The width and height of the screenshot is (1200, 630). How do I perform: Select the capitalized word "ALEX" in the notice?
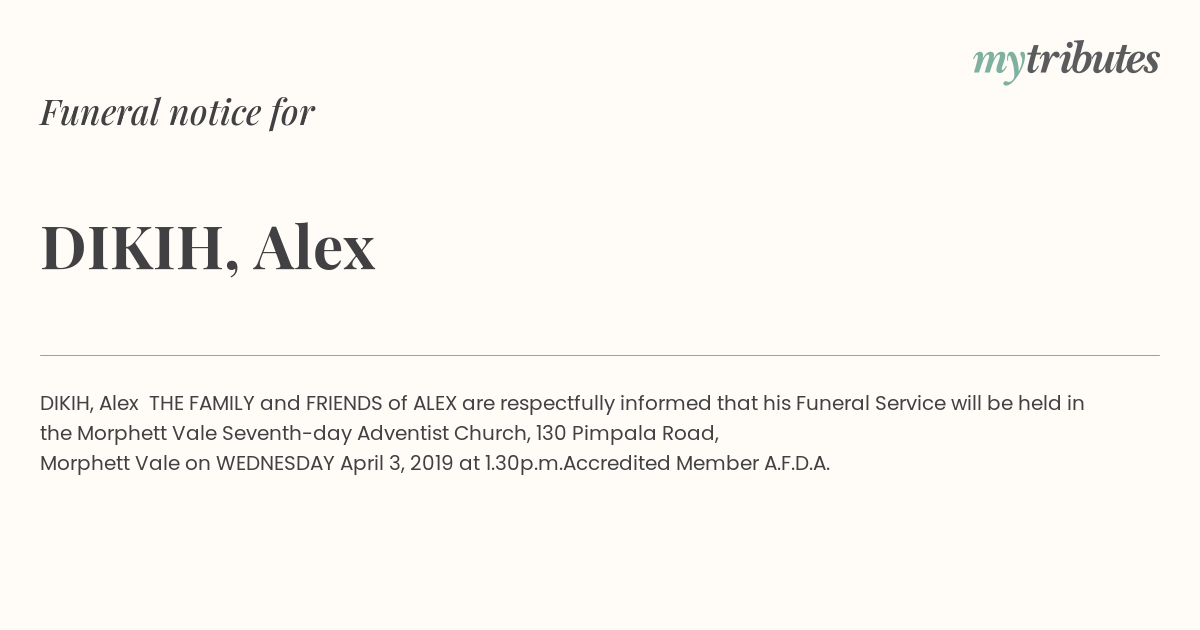click(435, 404)
